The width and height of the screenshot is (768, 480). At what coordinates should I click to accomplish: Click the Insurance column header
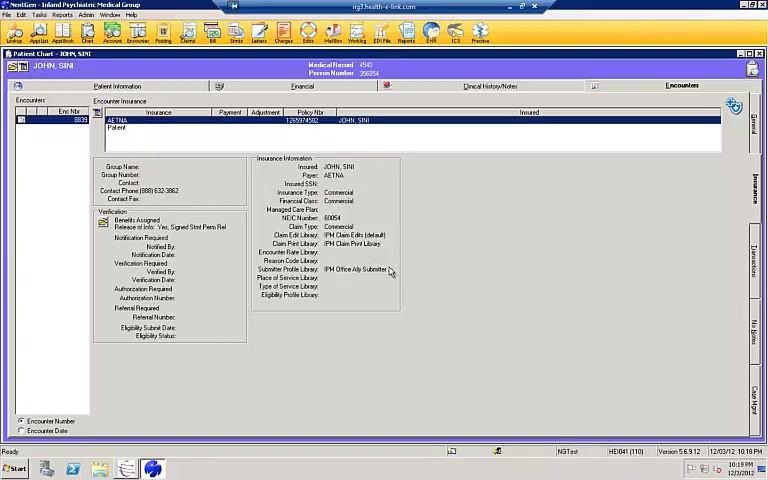(158, 112)
